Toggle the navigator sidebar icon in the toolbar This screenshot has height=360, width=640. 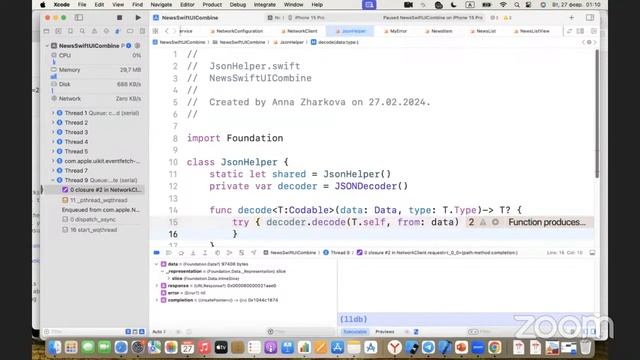click(x=79, y=18)
